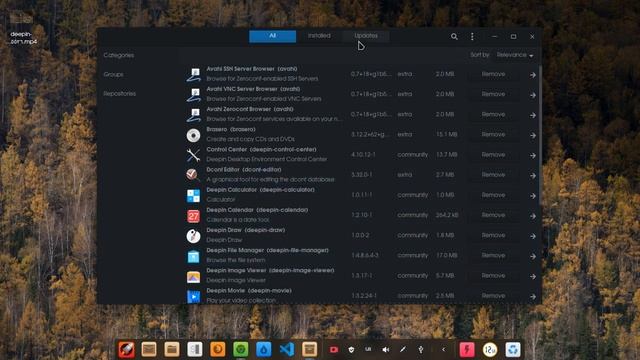
Task: Open details arrow for Deepin Calendar
Action: (x=533, y=216)
